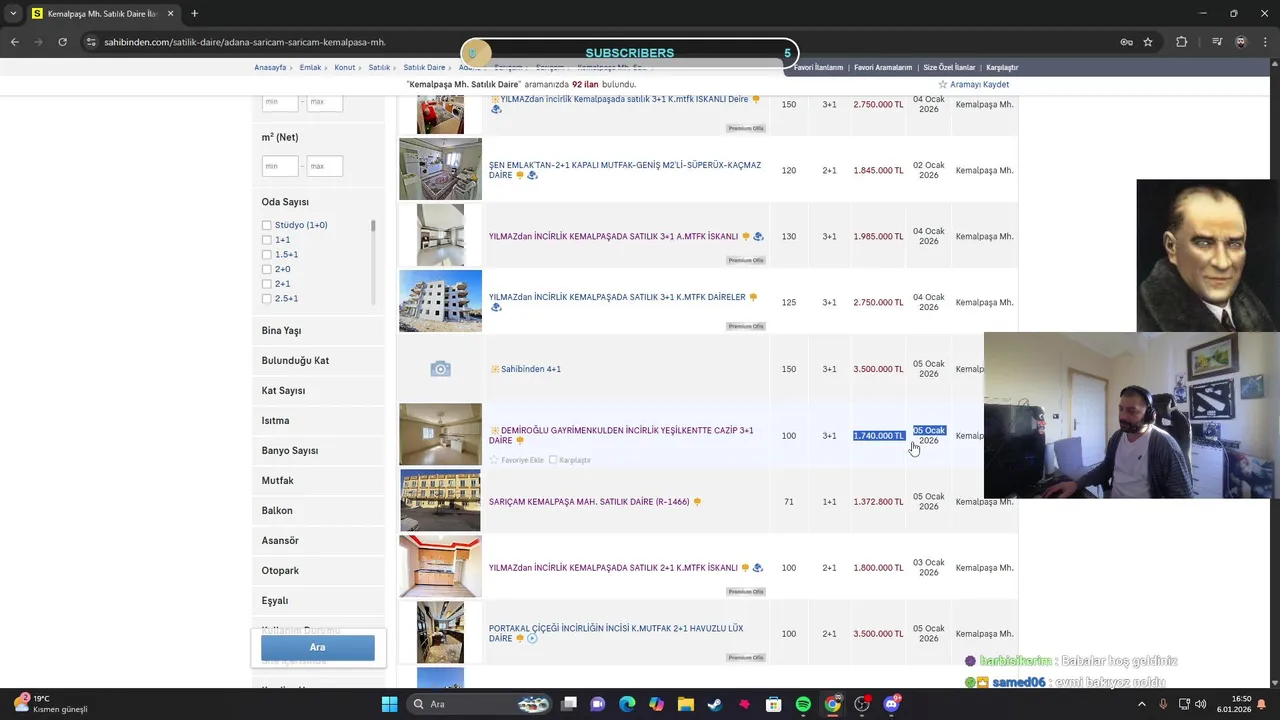Image resolution: width=1280 pixels, height=720 pixels.
Task: Check the Stüdyo (1+0) room option
Action: [267, 225]
